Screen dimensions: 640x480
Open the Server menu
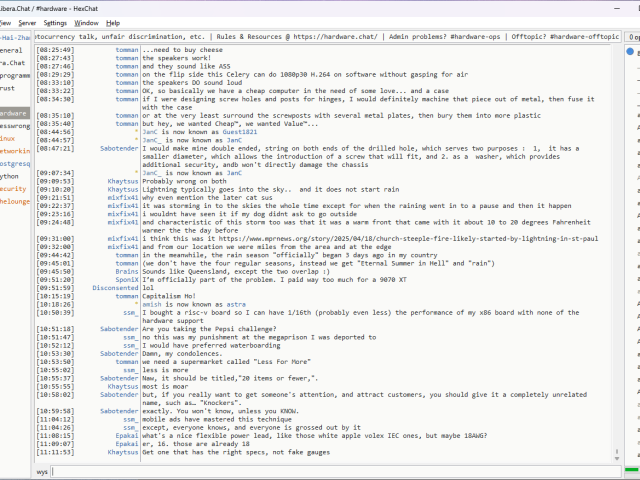27,22
